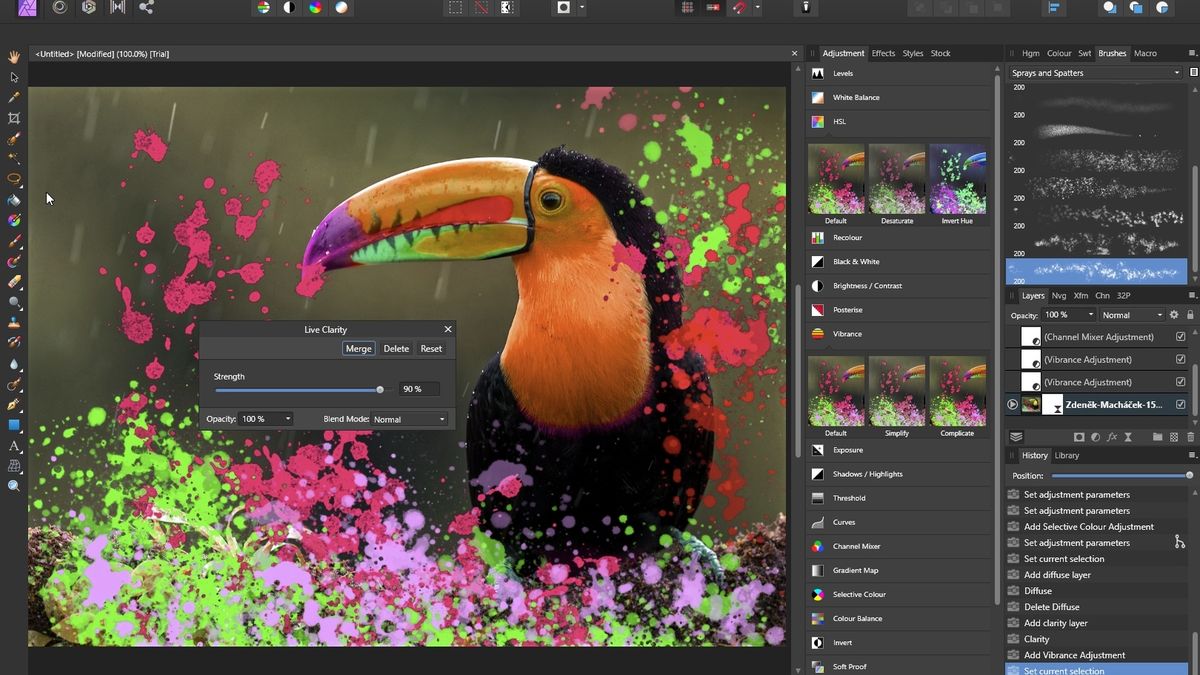Viewport: 1200px width, 675px height.
Task: Click the History Position slider
Action: [1122, 476]
